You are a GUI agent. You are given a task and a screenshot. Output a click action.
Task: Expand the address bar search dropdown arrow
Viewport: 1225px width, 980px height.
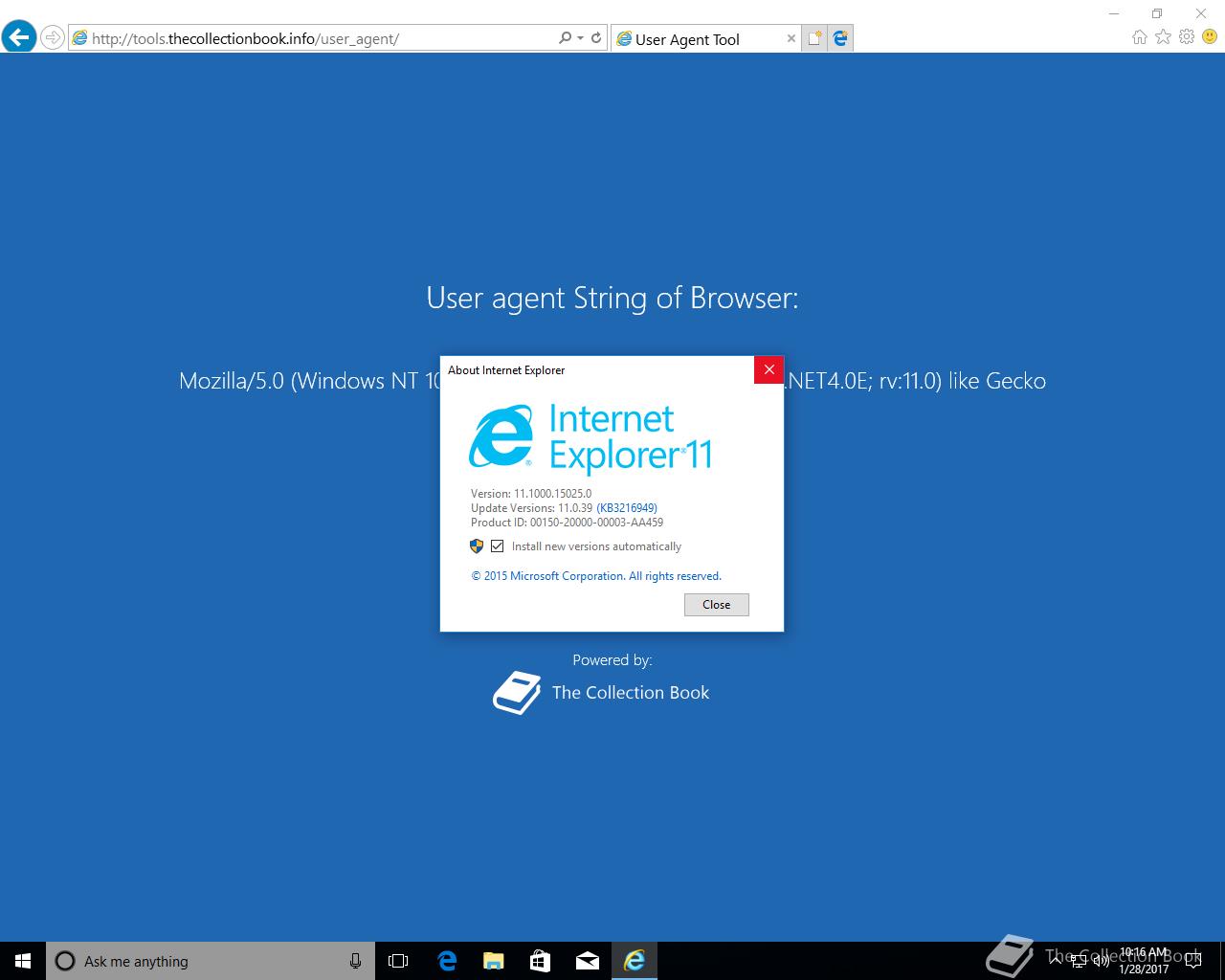(580, 38)
